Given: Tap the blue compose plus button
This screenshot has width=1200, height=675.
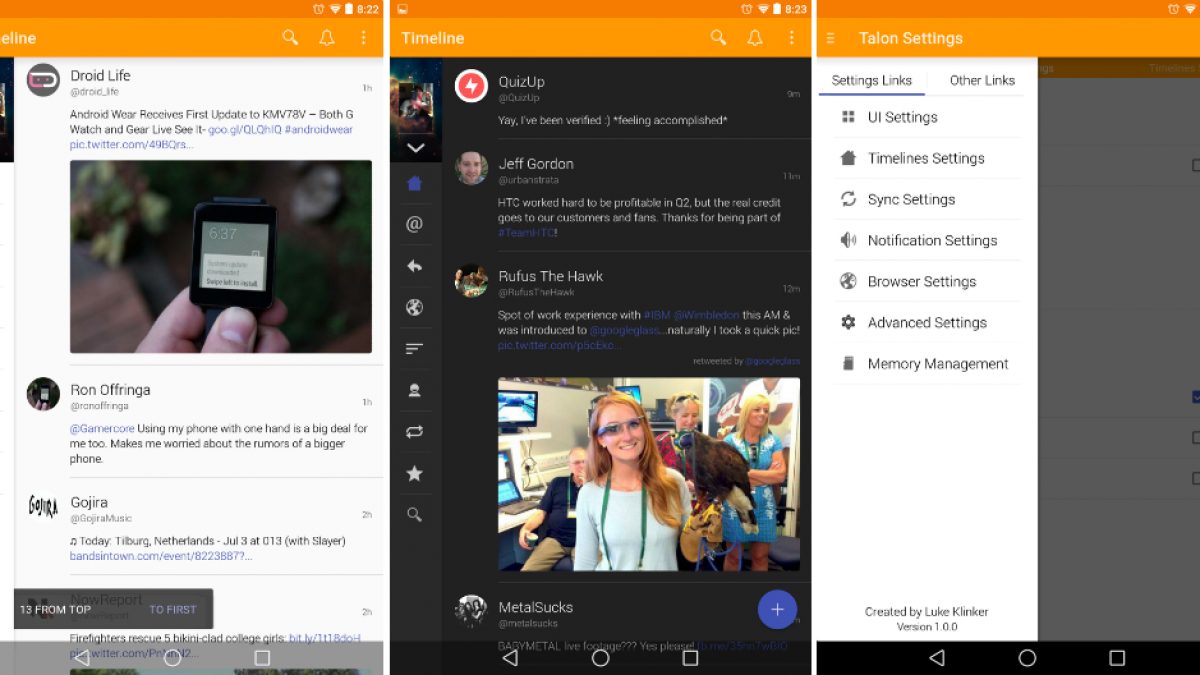Looking at the screenshot, I should 777,610.
